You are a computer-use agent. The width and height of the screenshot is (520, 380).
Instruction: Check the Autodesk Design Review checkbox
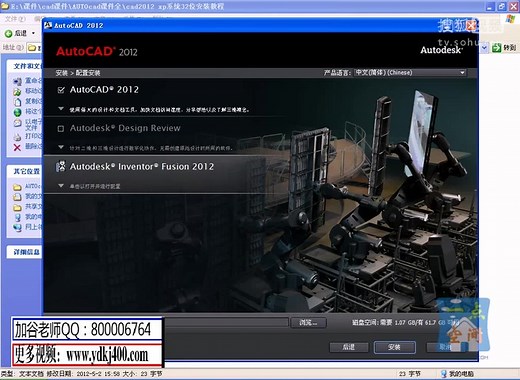pyautogui.click(x=61, y=129)
